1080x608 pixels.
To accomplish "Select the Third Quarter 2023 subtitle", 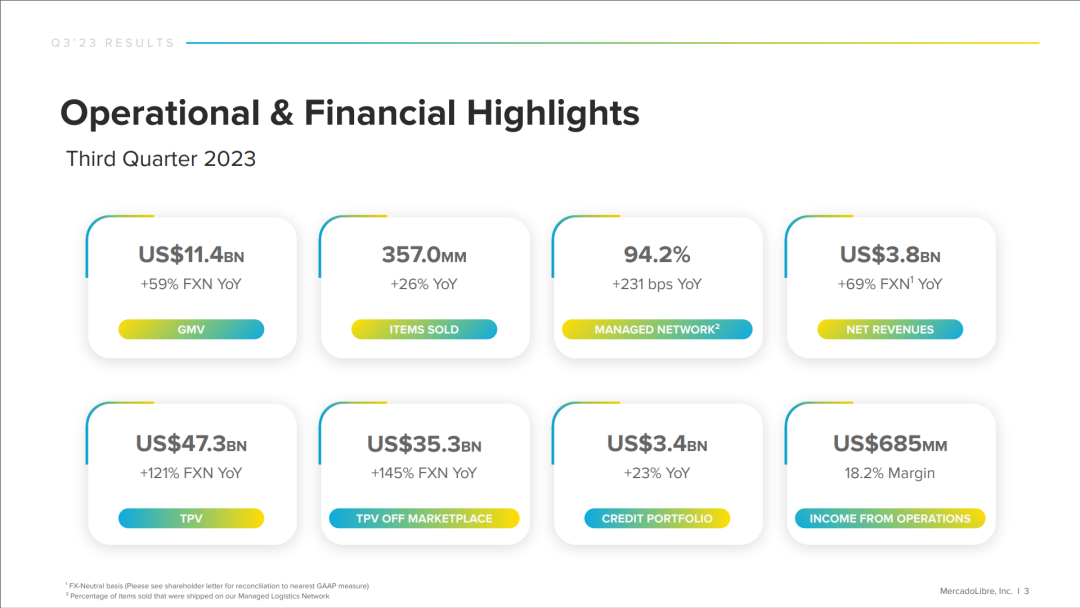I will 160,159.
